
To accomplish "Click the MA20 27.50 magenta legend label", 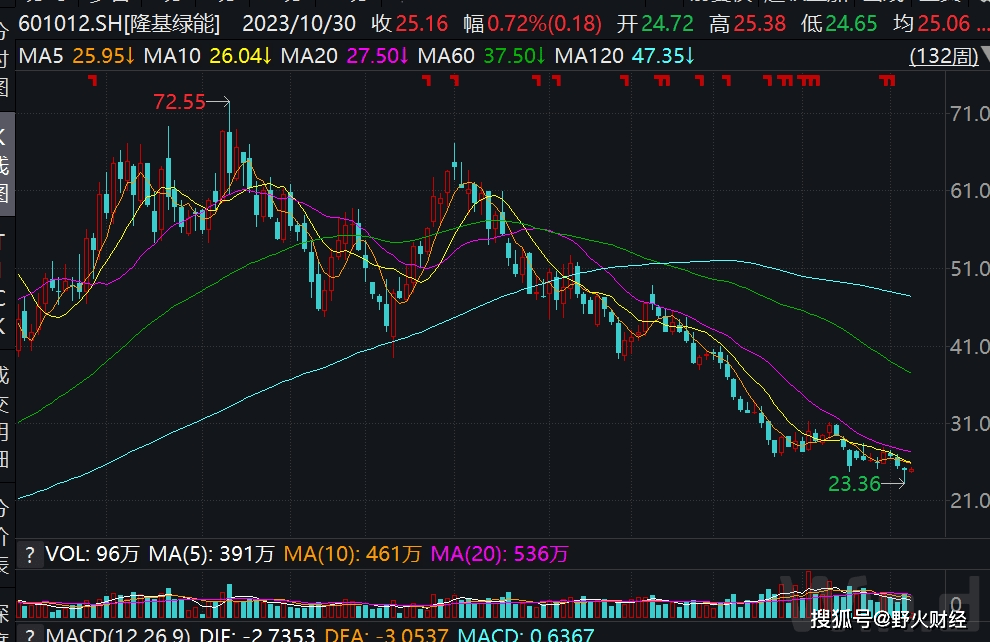I will (x=342, y=57).
